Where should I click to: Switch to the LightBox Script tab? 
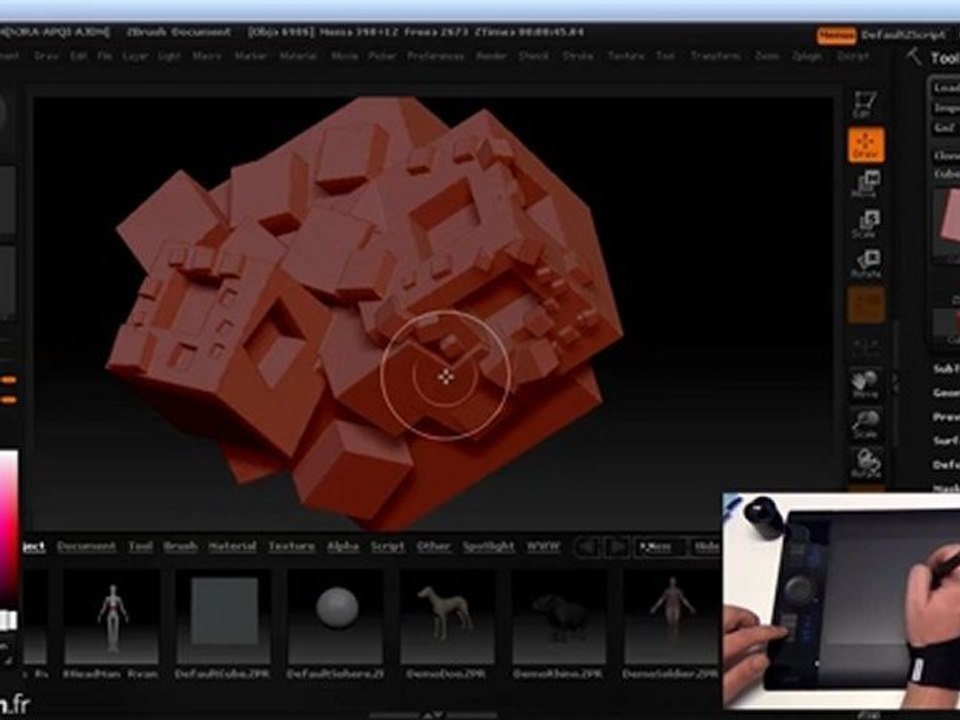point(388,546)
